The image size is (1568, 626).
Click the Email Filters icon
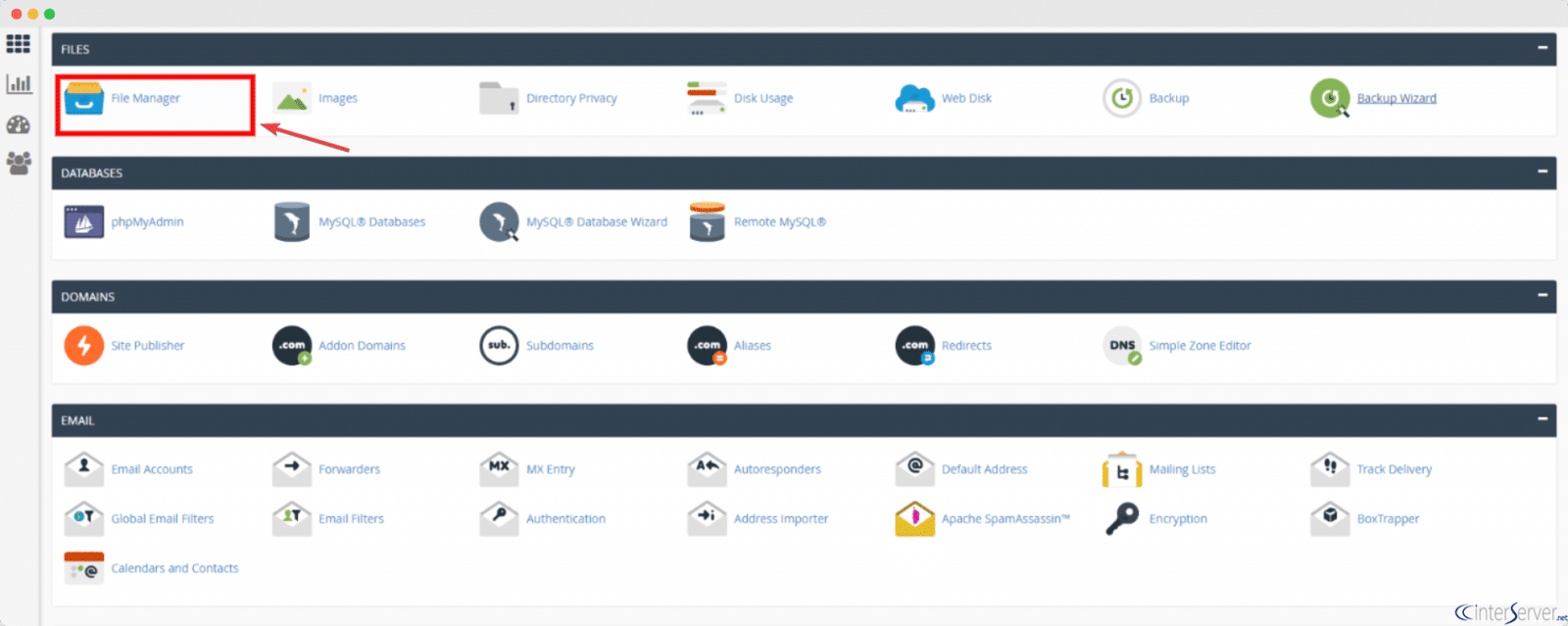tap(292, 518)
